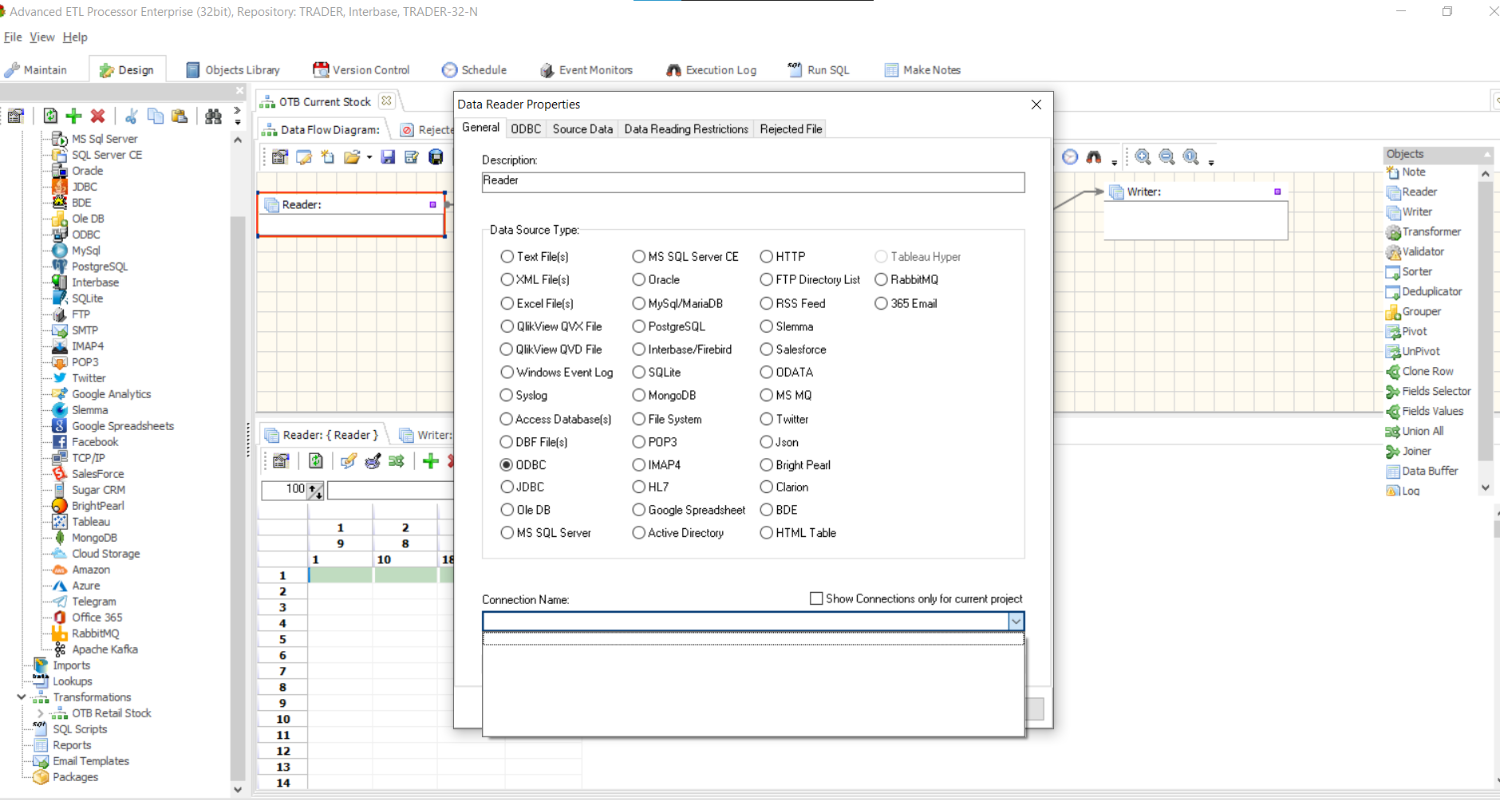The width and height of the screenshot is (1500, 800).
Task: Click the zoom out magnifier icon
Action: pyautogui.click(x=1166, y=157)
